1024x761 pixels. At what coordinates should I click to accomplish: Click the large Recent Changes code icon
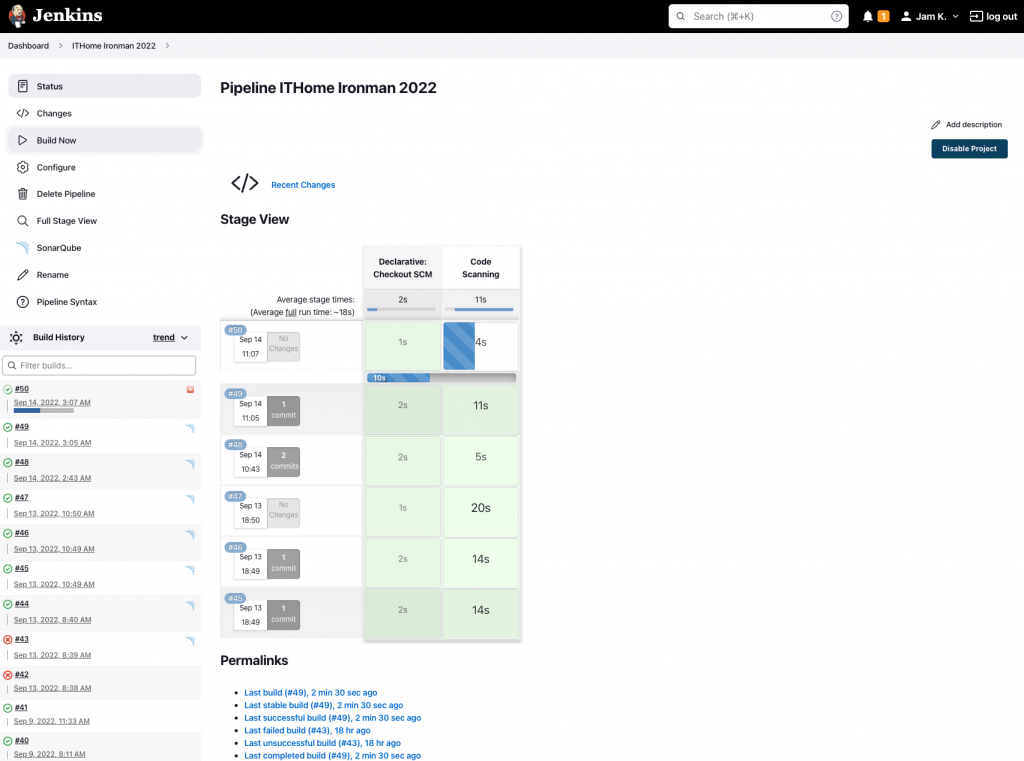(245, 183)
